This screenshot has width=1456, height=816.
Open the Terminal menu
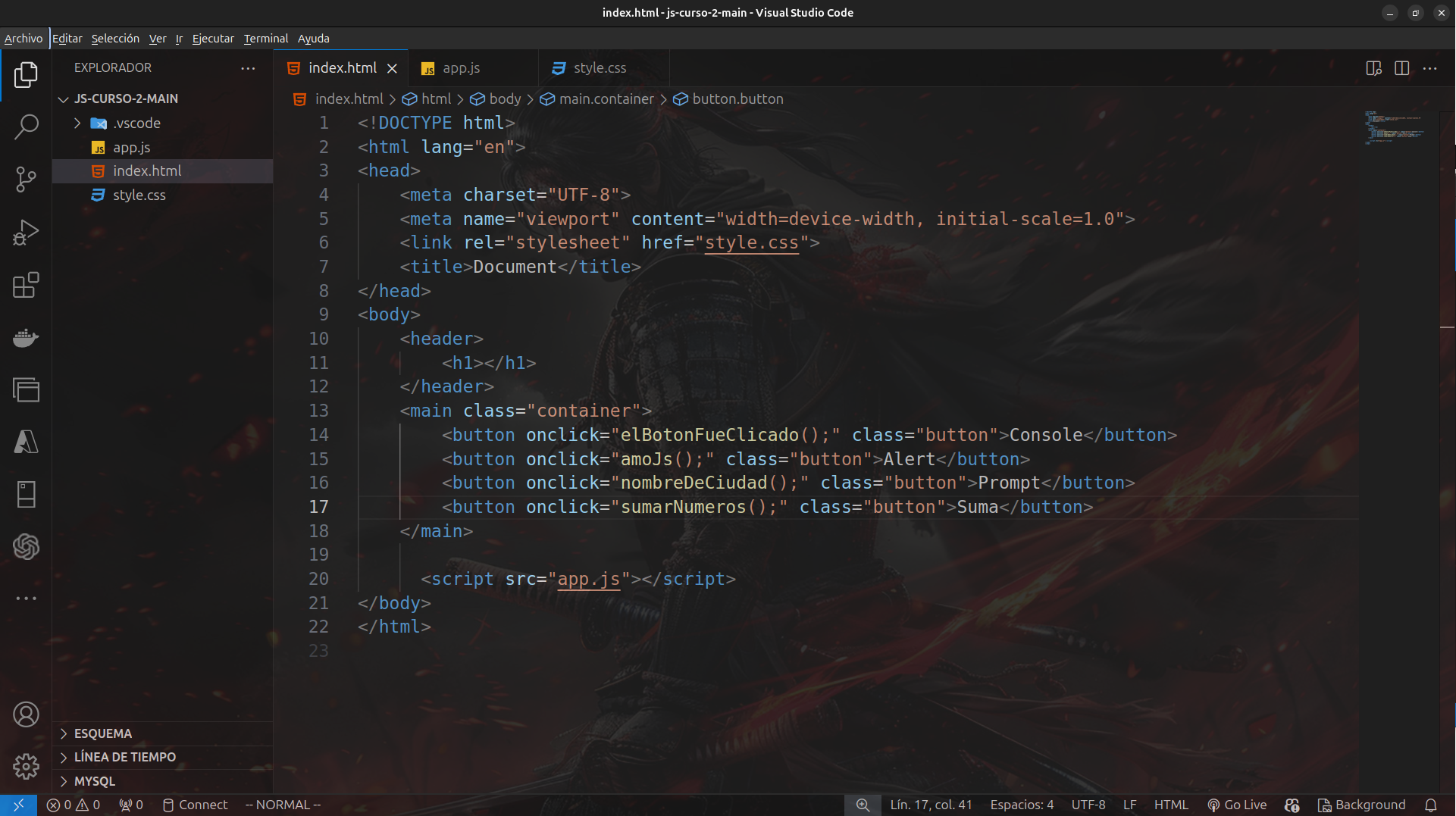[x=266, y=39]
